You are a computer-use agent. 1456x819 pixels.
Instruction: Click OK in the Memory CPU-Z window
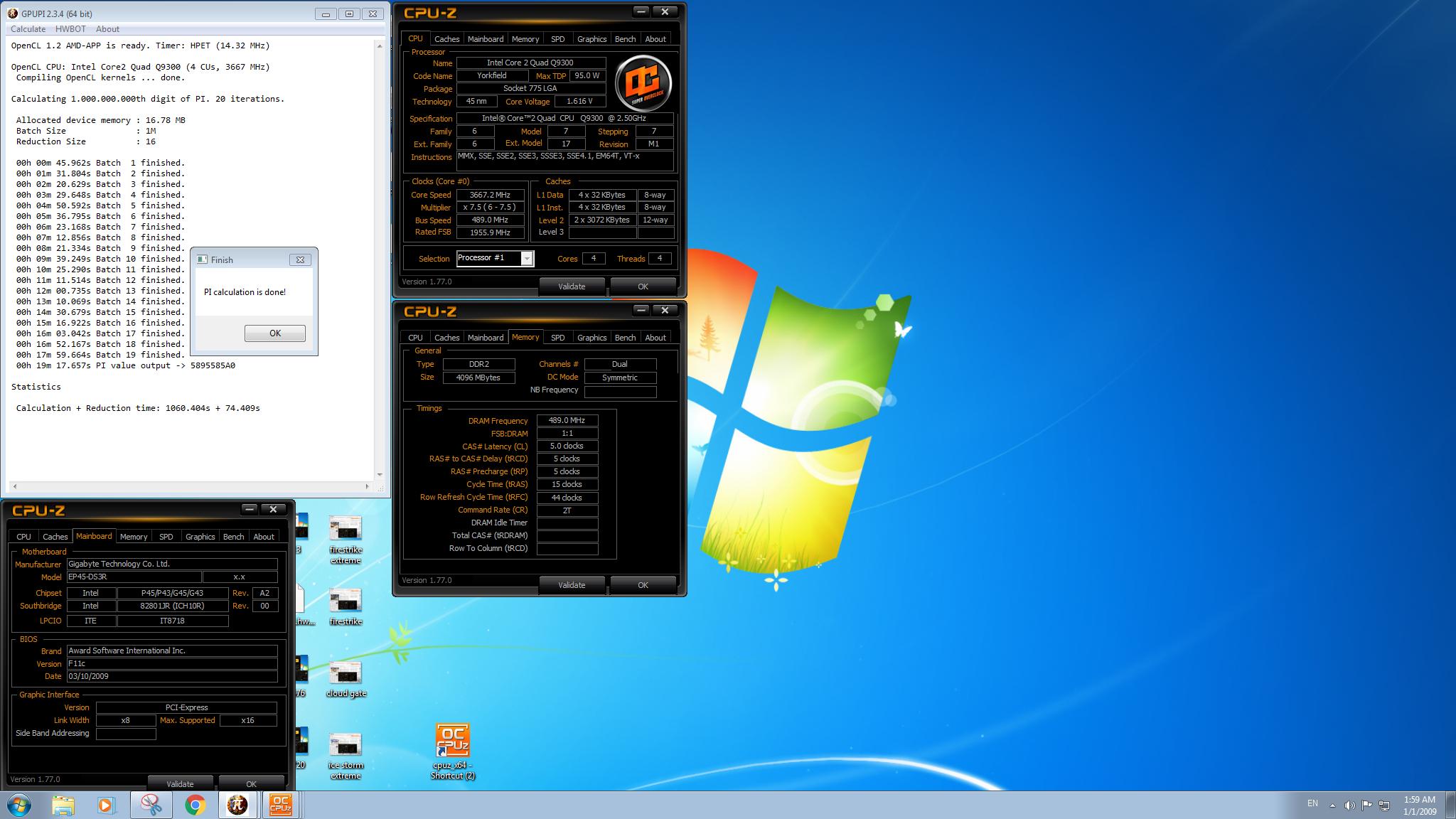pyautogui.click(x=643, y=585)
